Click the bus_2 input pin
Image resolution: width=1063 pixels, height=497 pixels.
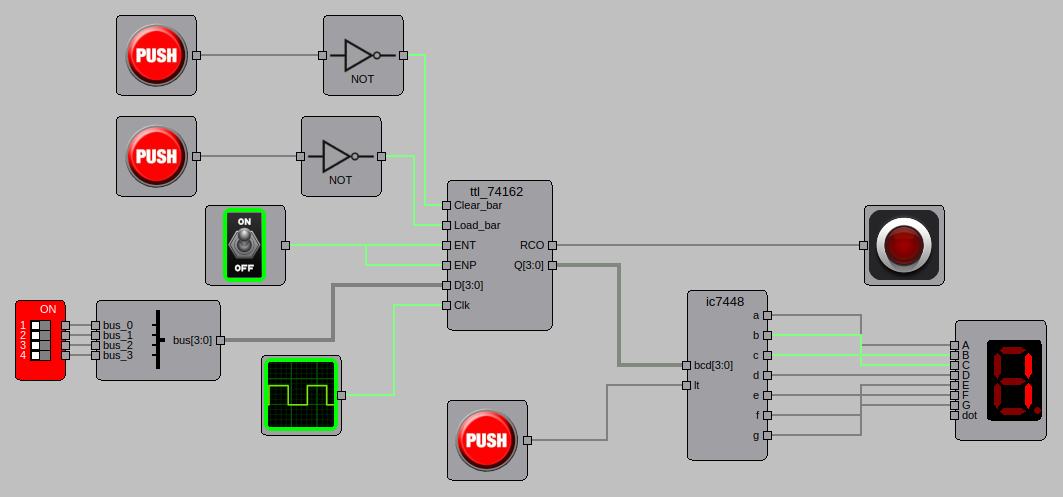click(95, 345)
